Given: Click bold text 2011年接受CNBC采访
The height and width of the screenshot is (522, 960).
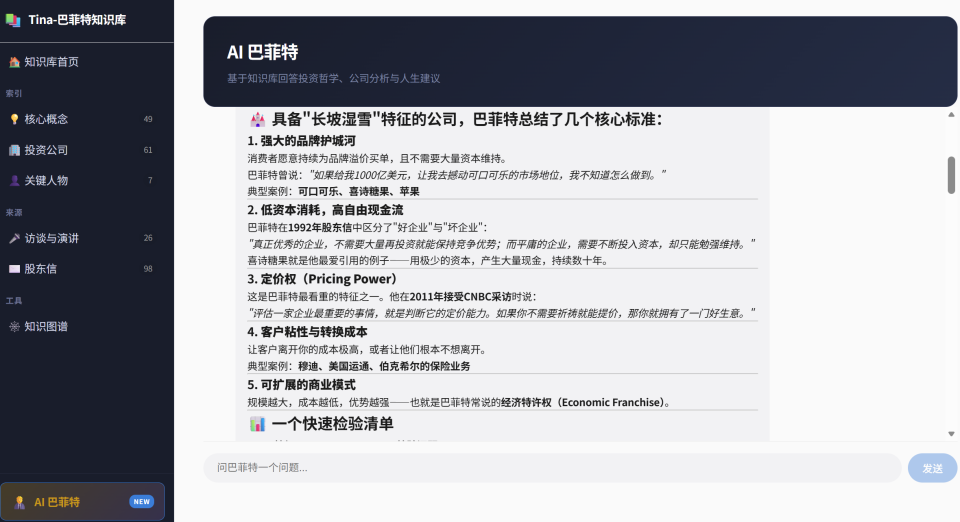Looking at the screenshot, I should tap(460, 297).
